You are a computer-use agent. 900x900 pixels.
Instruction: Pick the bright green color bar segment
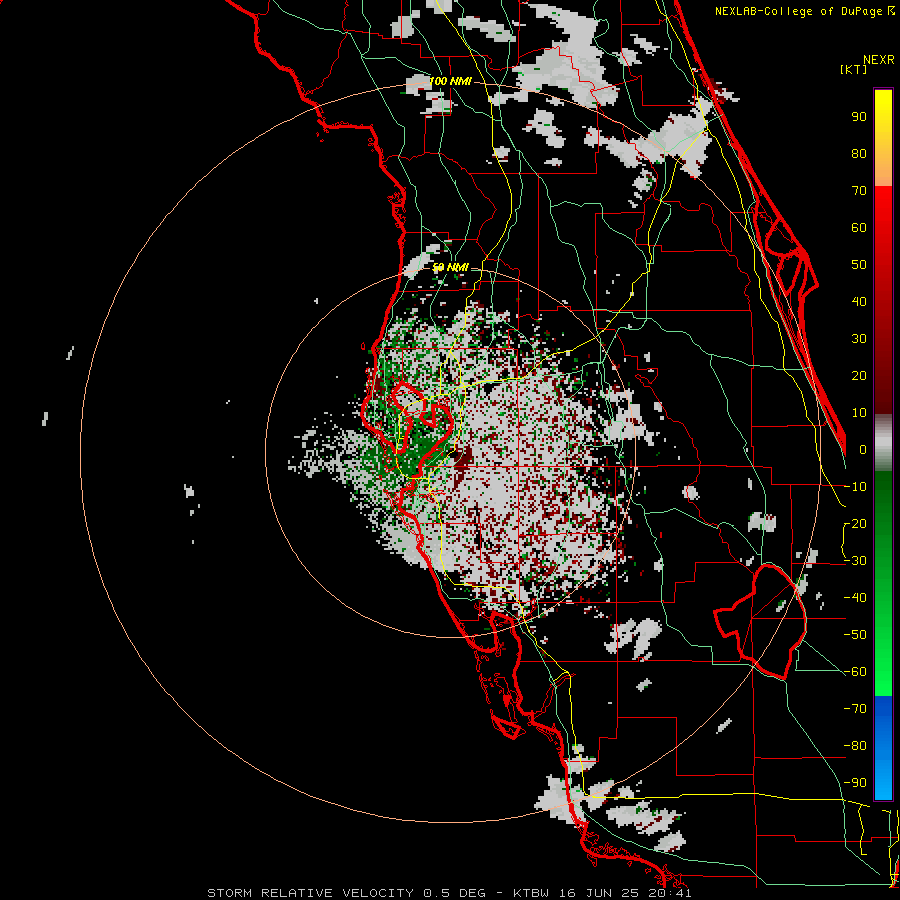coord(883,677)
